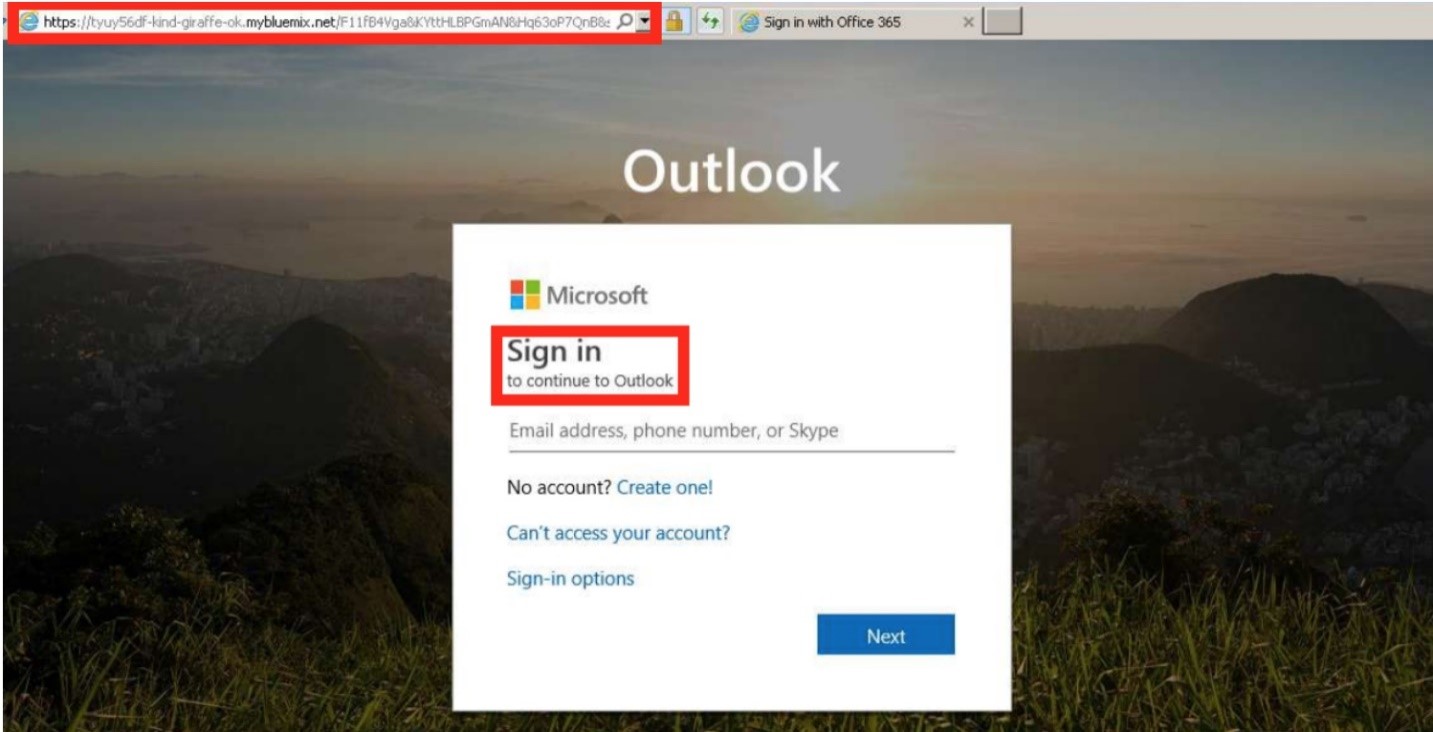Click the Microsoft four-color logo
The image size is (1433, 732).
coord(525,295)
